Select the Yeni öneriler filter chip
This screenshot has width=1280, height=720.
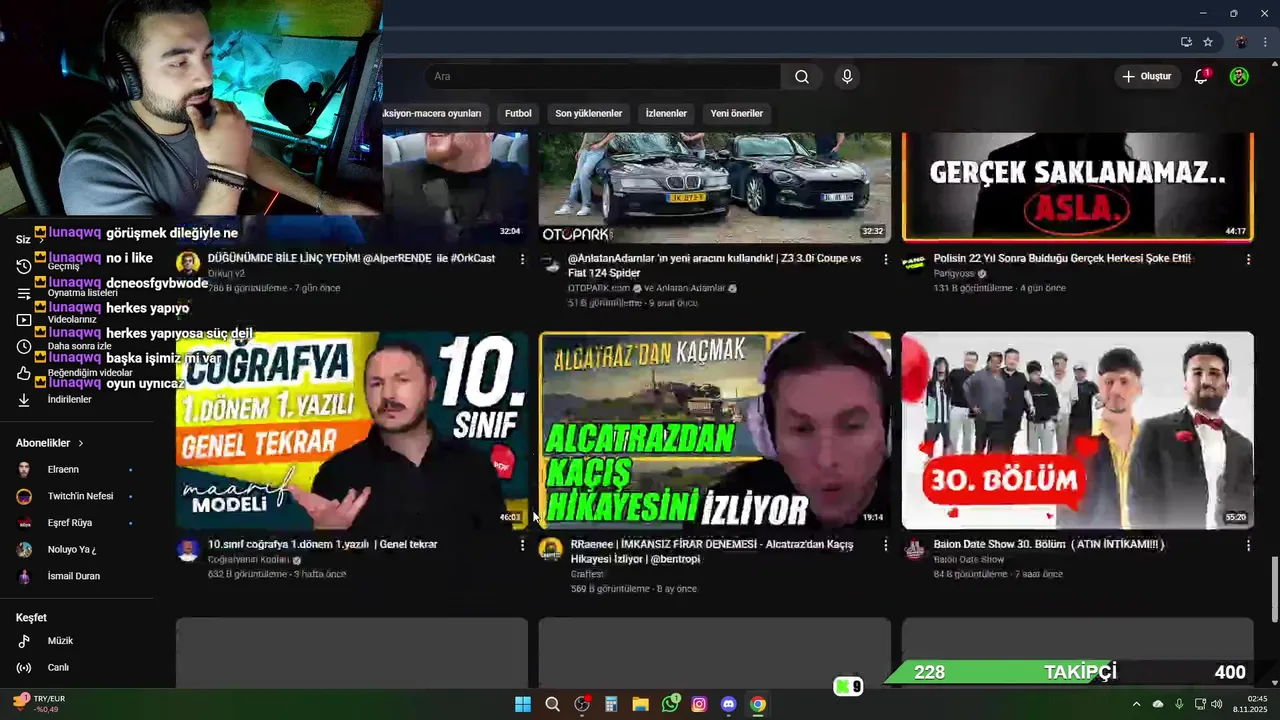tap(737, 114)
